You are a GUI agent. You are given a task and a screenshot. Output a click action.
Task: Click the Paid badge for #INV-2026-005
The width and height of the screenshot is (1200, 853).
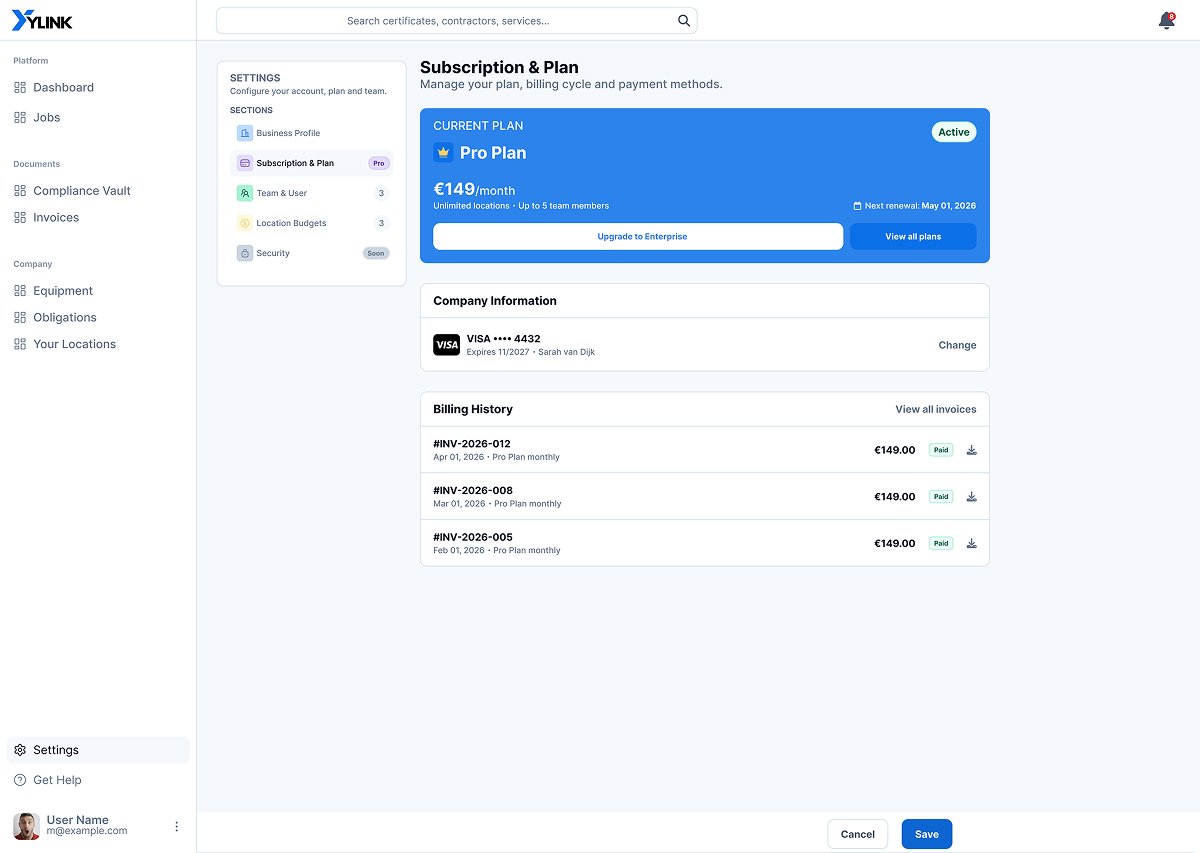[x=941, y=544]
